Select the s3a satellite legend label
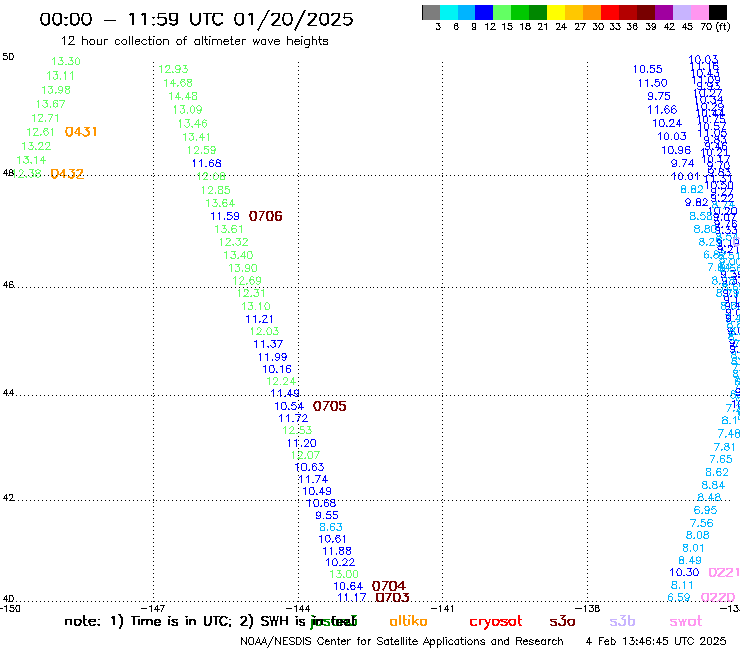This screenshot has width=740, height=650. coord(562,622)
